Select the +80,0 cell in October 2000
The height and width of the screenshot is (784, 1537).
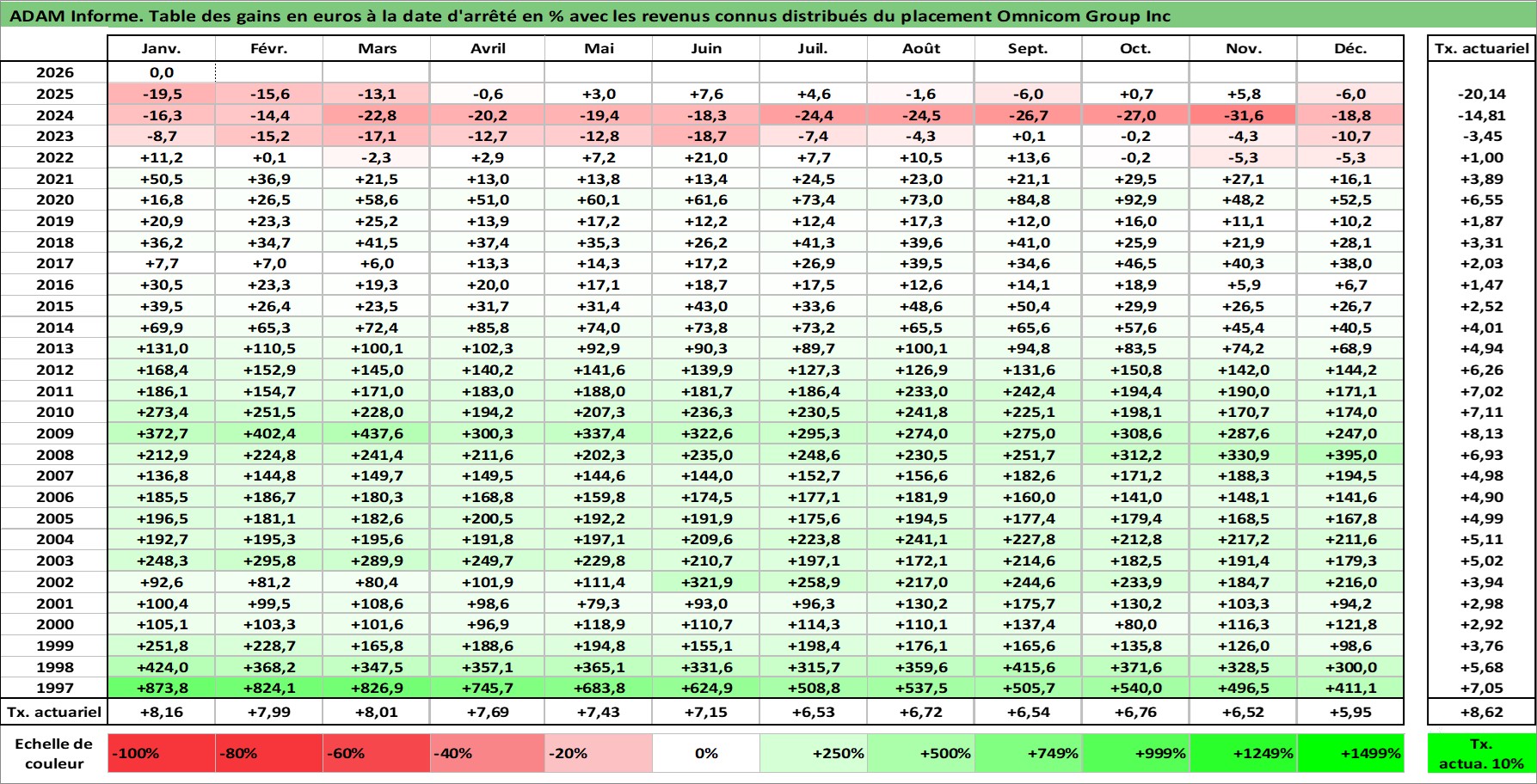tap(1135, 624)
